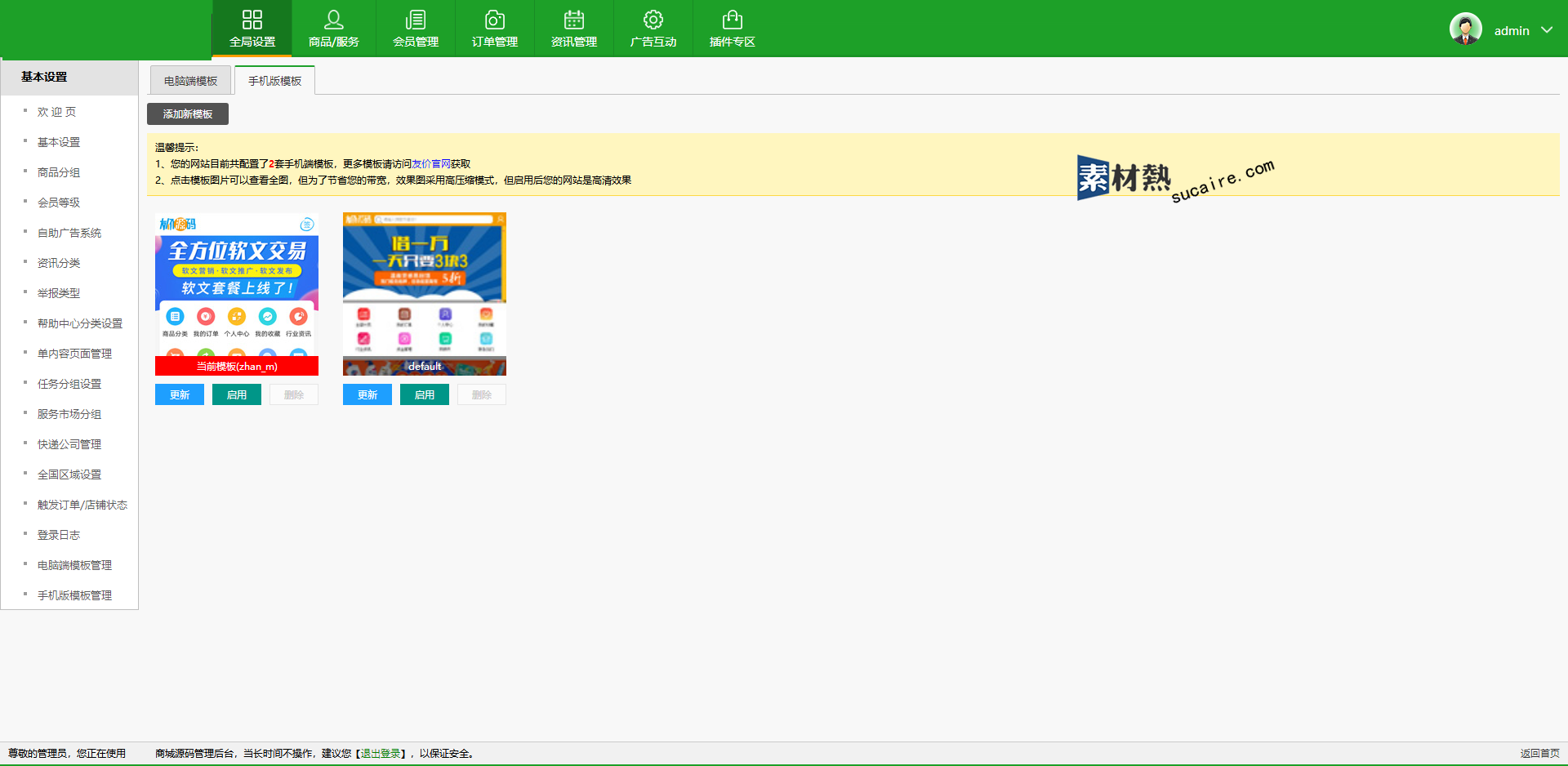Open the 会员管理 document icon
1568x766 pixels.
(416, 20)
